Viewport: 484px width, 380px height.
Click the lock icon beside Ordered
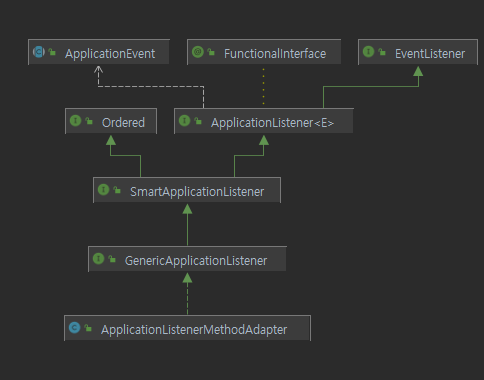89,121
